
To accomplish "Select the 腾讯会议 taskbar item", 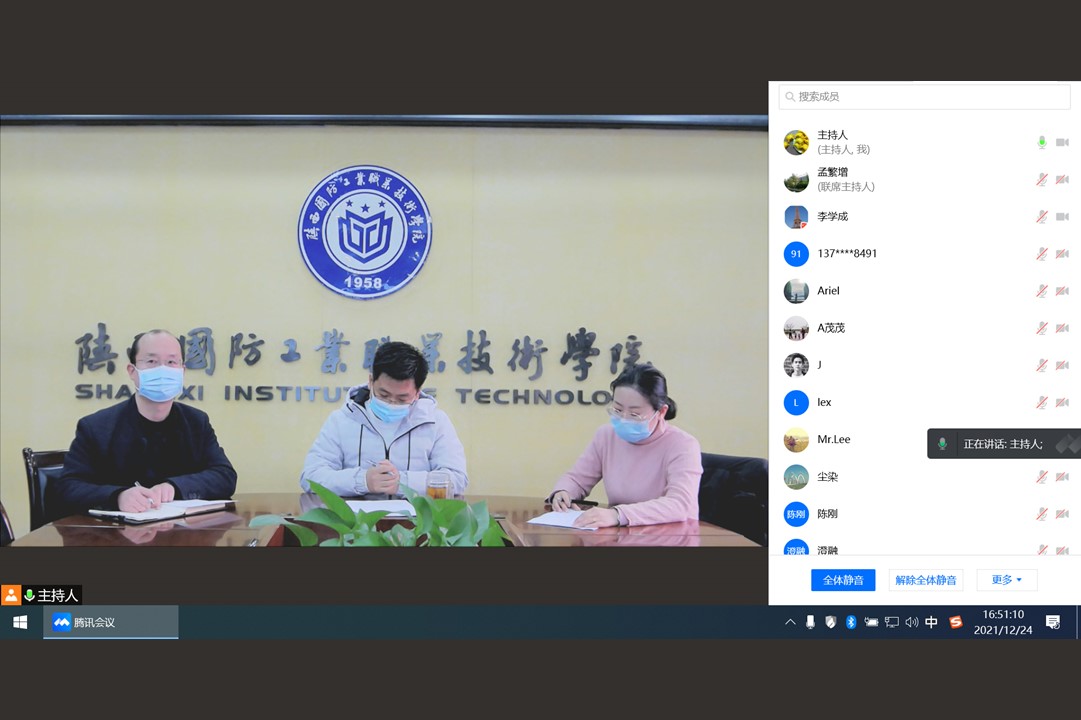I will click(x=110, y=622).
